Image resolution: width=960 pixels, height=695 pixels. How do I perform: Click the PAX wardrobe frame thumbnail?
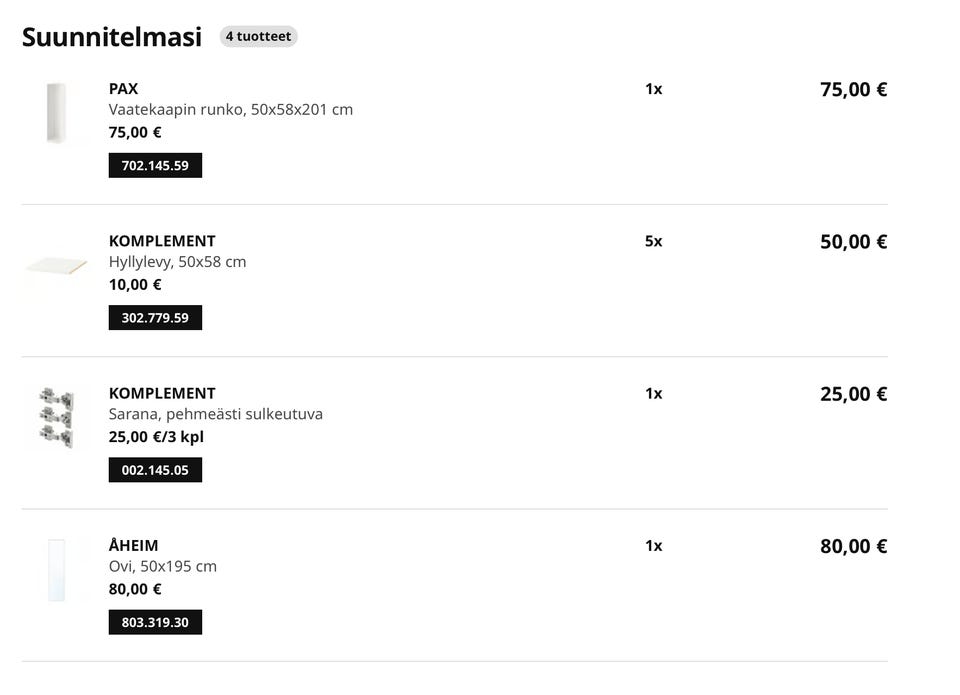(56, 113)
